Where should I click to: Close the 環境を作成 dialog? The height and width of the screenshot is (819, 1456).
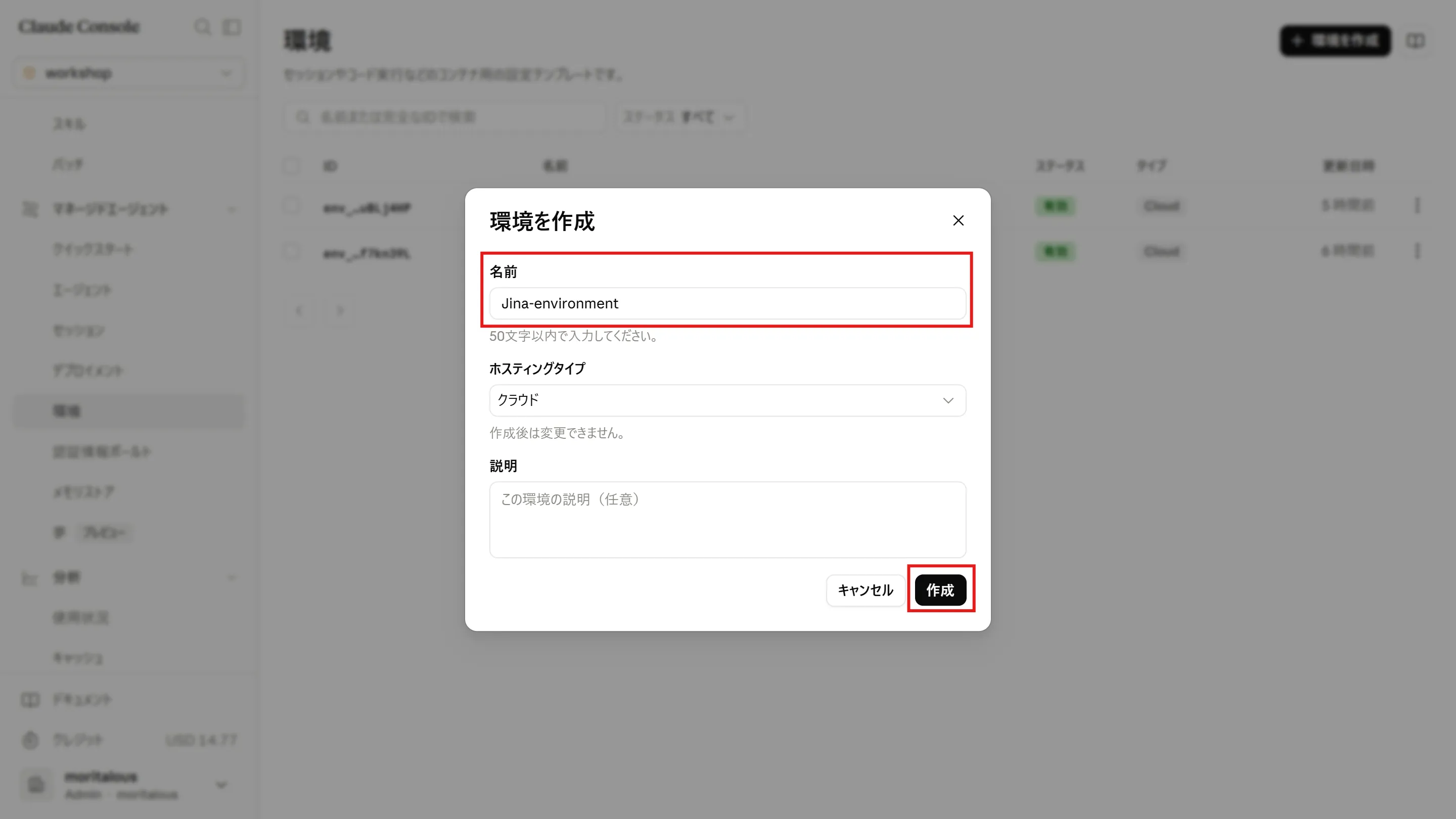tap(958, 220)
